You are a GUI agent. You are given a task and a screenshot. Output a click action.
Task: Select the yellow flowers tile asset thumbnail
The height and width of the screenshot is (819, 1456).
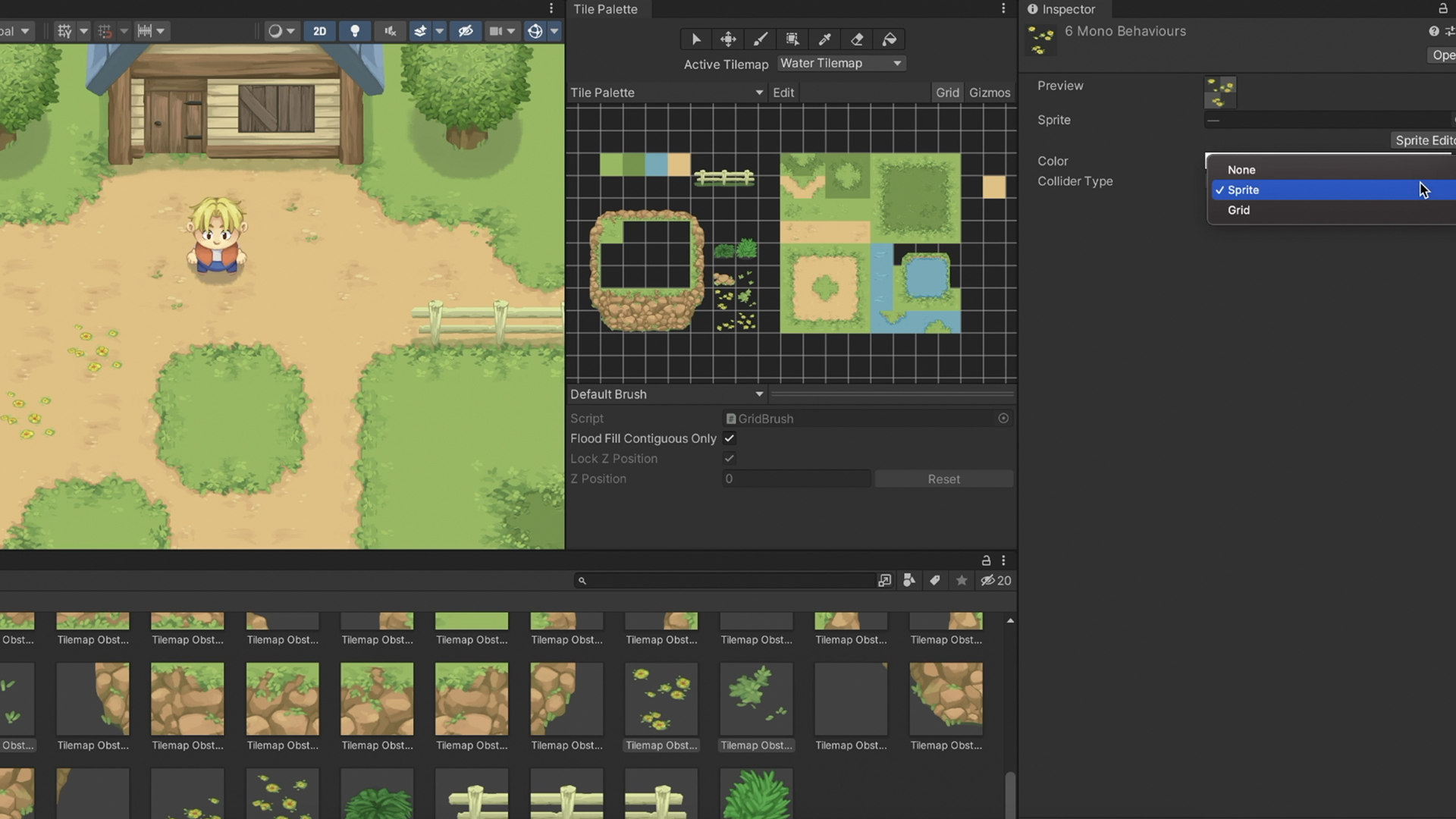click(x=661, y=698)
